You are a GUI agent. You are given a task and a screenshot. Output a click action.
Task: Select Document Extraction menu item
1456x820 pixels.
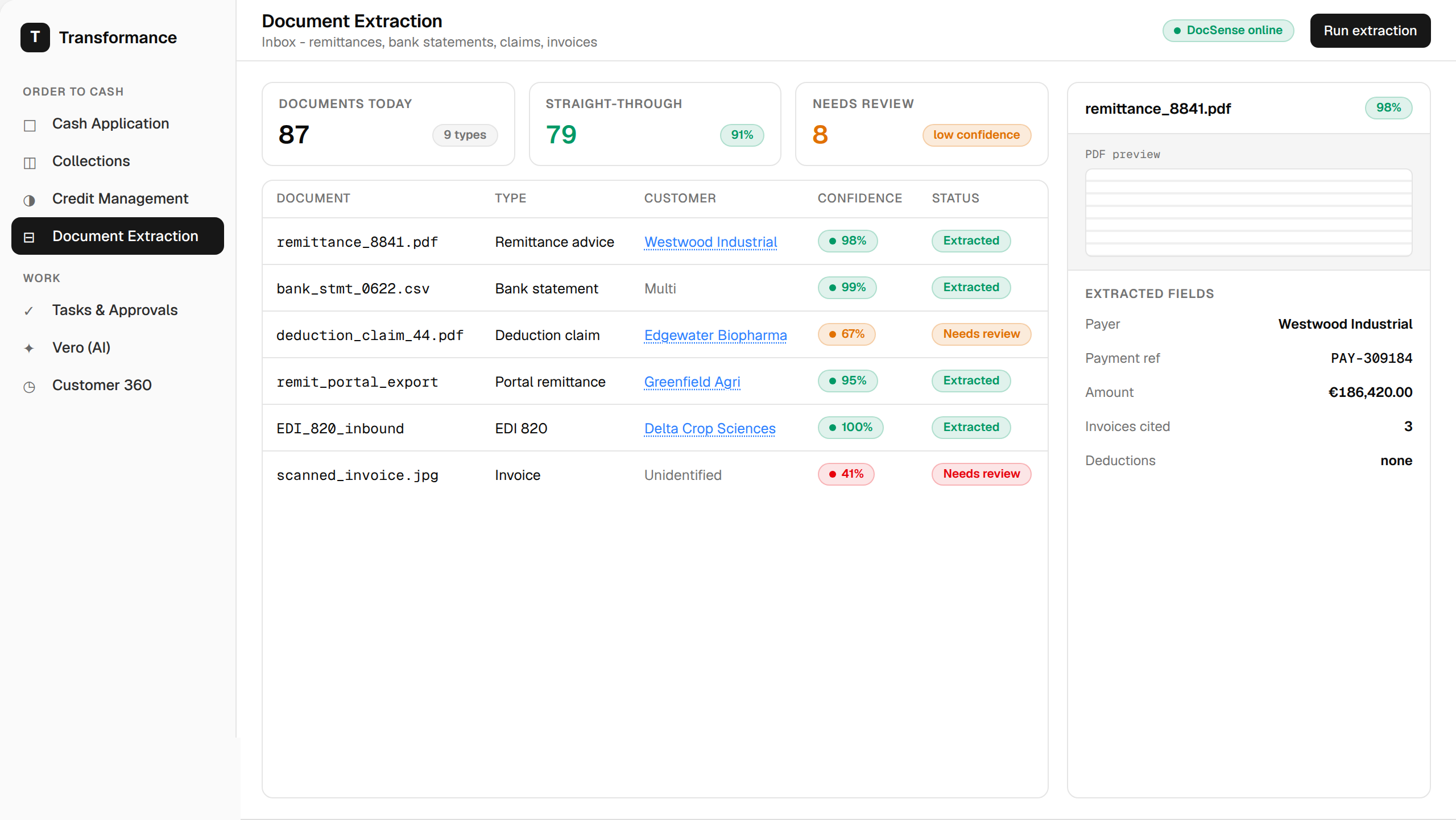[118, 236]
